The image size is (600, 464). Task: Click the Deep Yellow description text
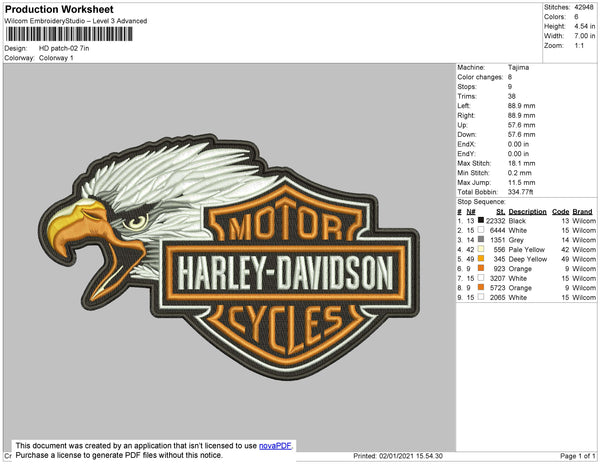528,259
